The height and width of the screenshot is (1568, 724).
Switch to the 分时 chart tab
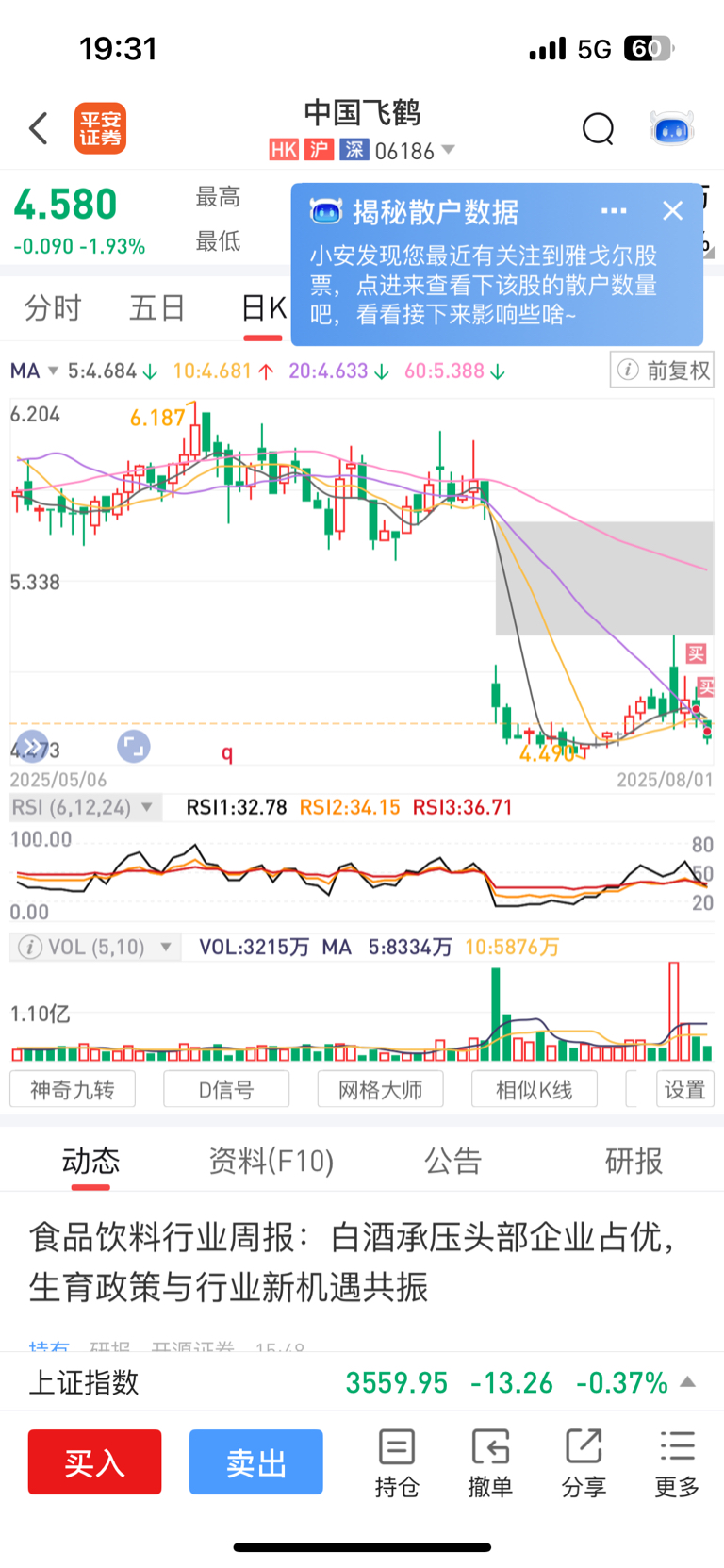(53, 308)
